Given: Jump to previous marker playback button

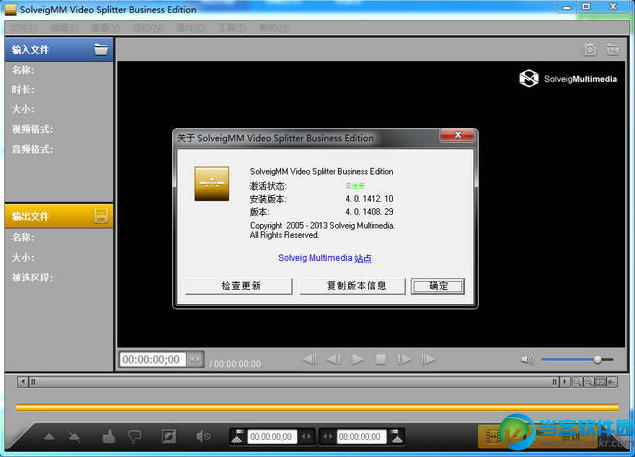Looking at the screenshot, I should [310, 359].
